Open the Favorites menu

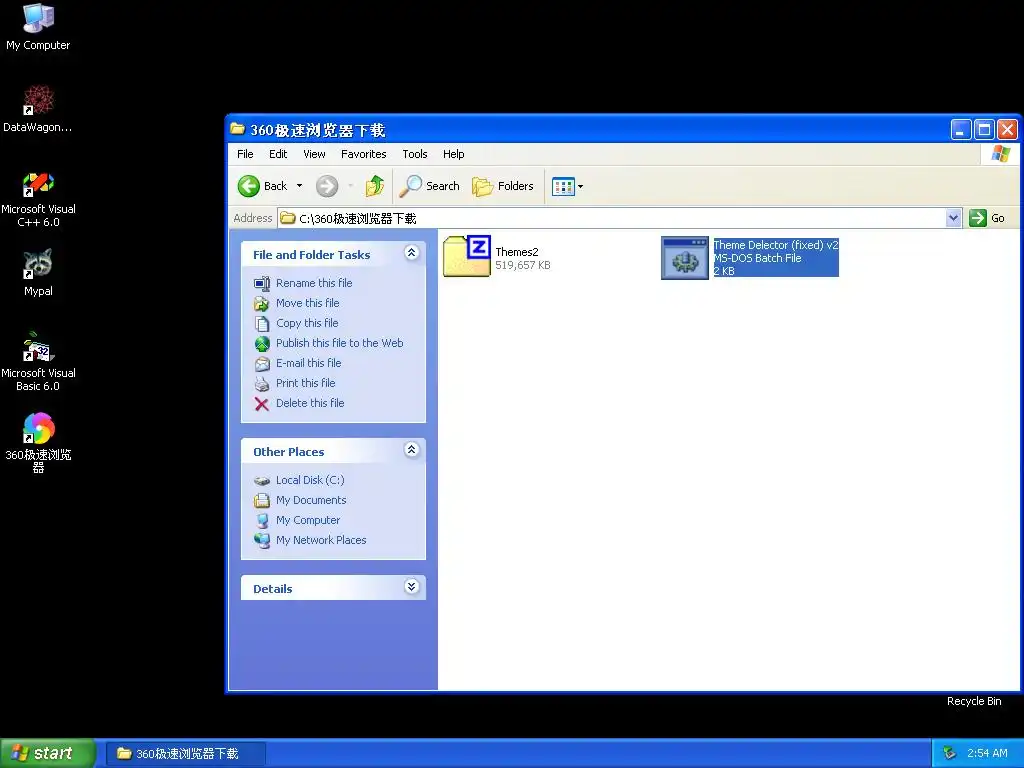pyautogui.click(x=364, y=154)
